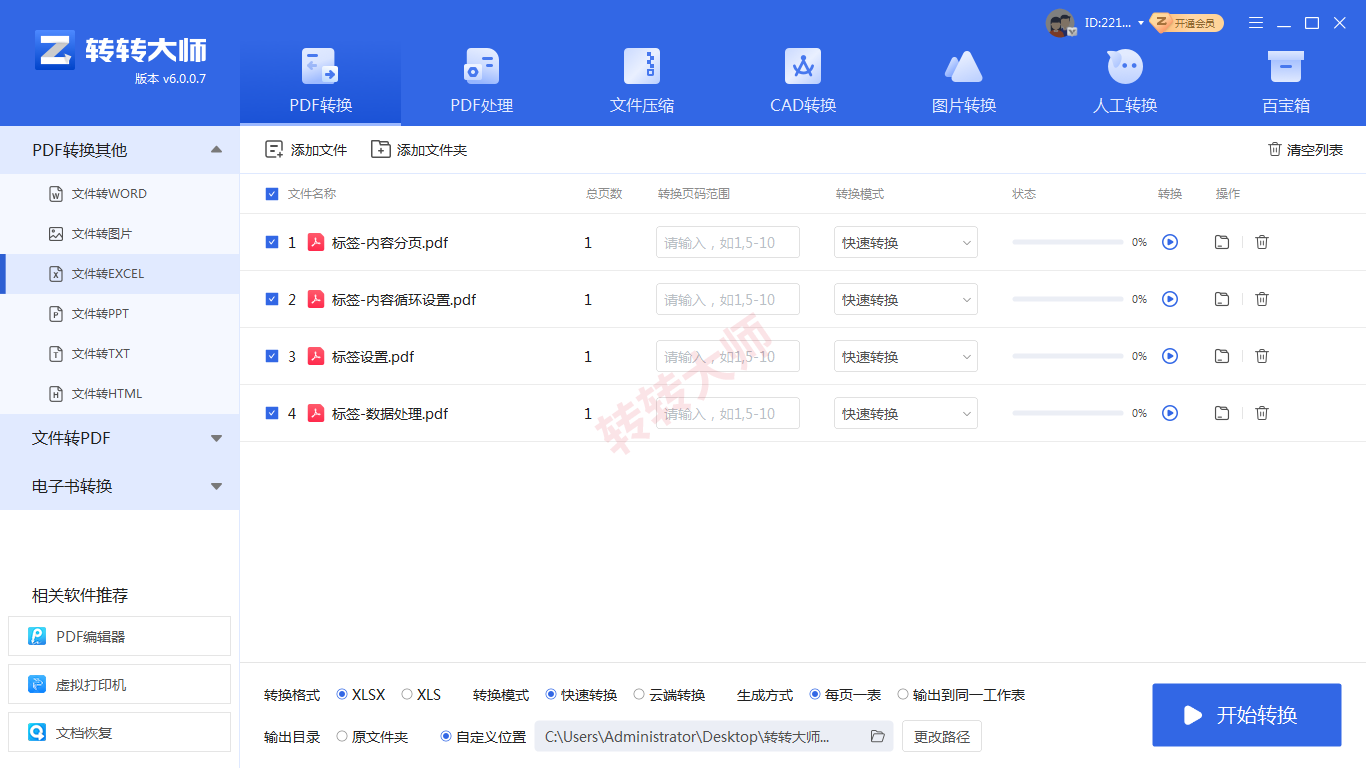Click the 开通会员 membership button
The height and width of the screenshot is (768, 1366).
coord(1187,23)
